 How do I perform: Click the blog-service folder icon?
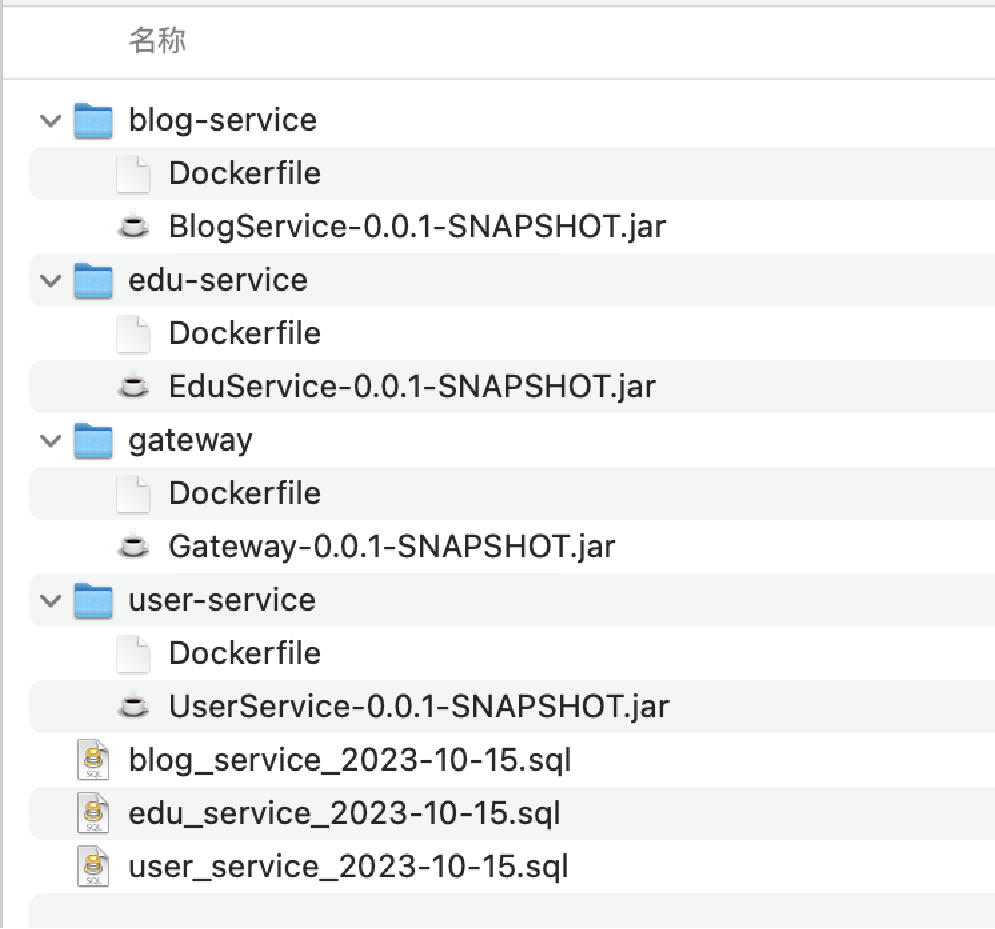point(93,120)
